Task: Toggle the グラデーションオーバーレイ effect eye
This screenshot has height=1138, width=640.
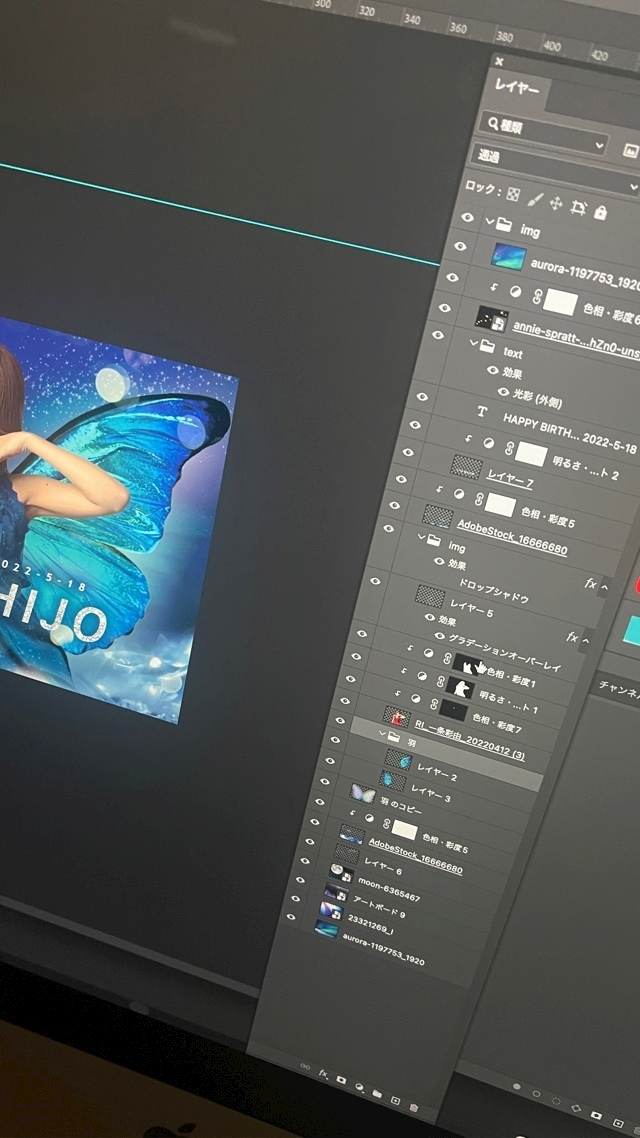Action: [x=438, y=636]
